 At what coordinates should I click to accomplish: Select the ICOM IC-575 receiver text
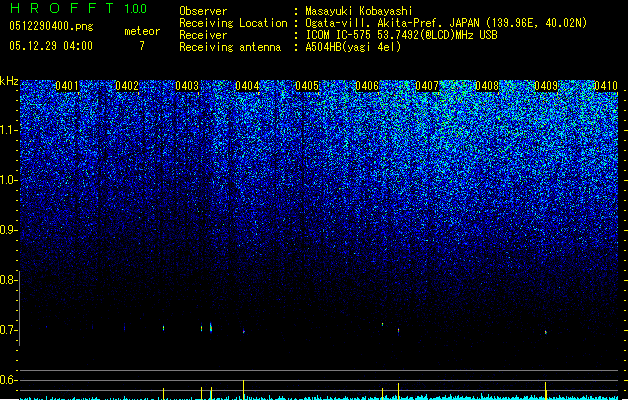(401, 35)
